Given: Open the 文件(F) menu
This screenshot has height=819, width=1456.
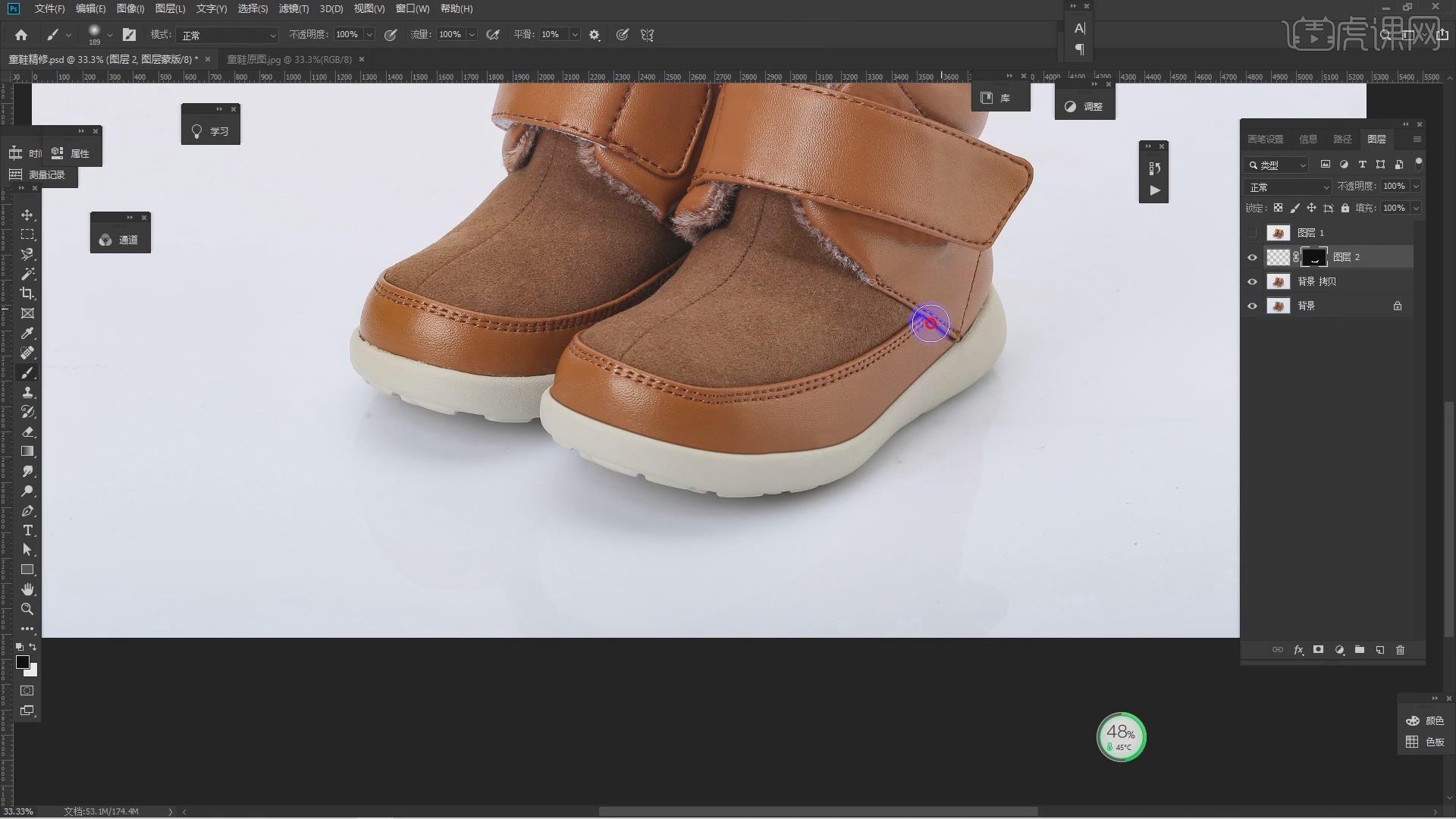Looking at the screenshot, I should pos(49,8).
